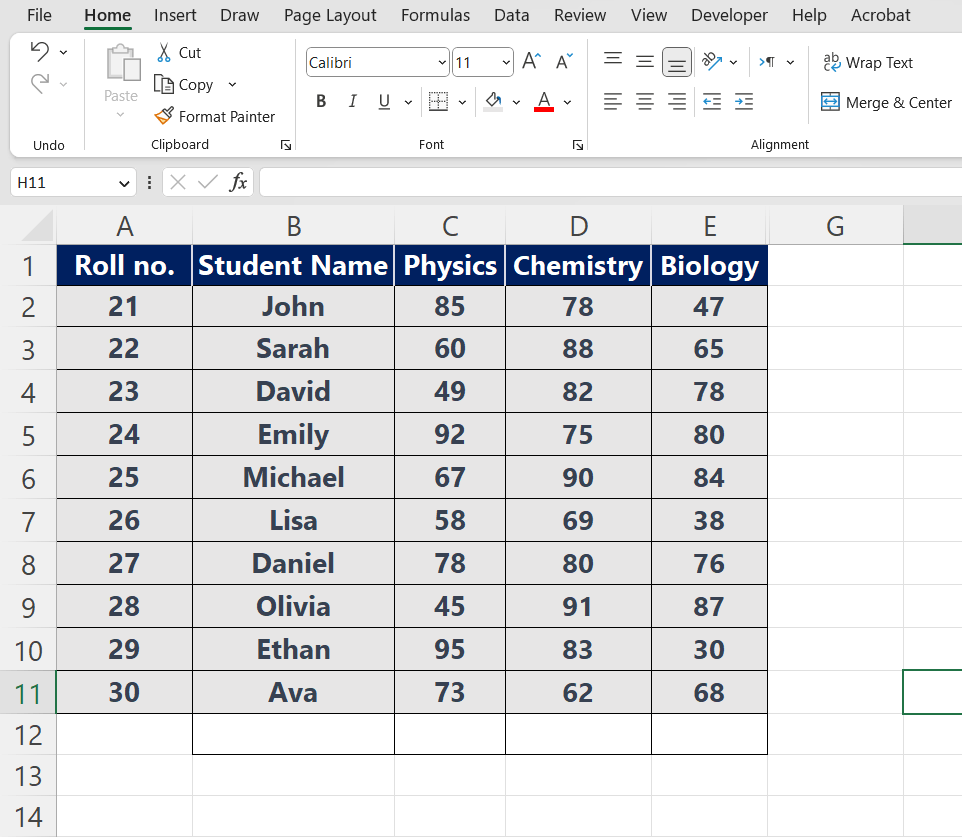Toggle middle align for selected cells

[x=644, y=61]
